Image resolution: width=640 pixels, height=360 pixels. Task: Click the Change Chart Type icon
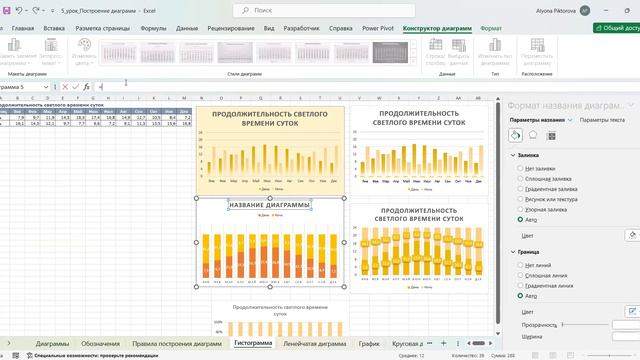[495, 52]
